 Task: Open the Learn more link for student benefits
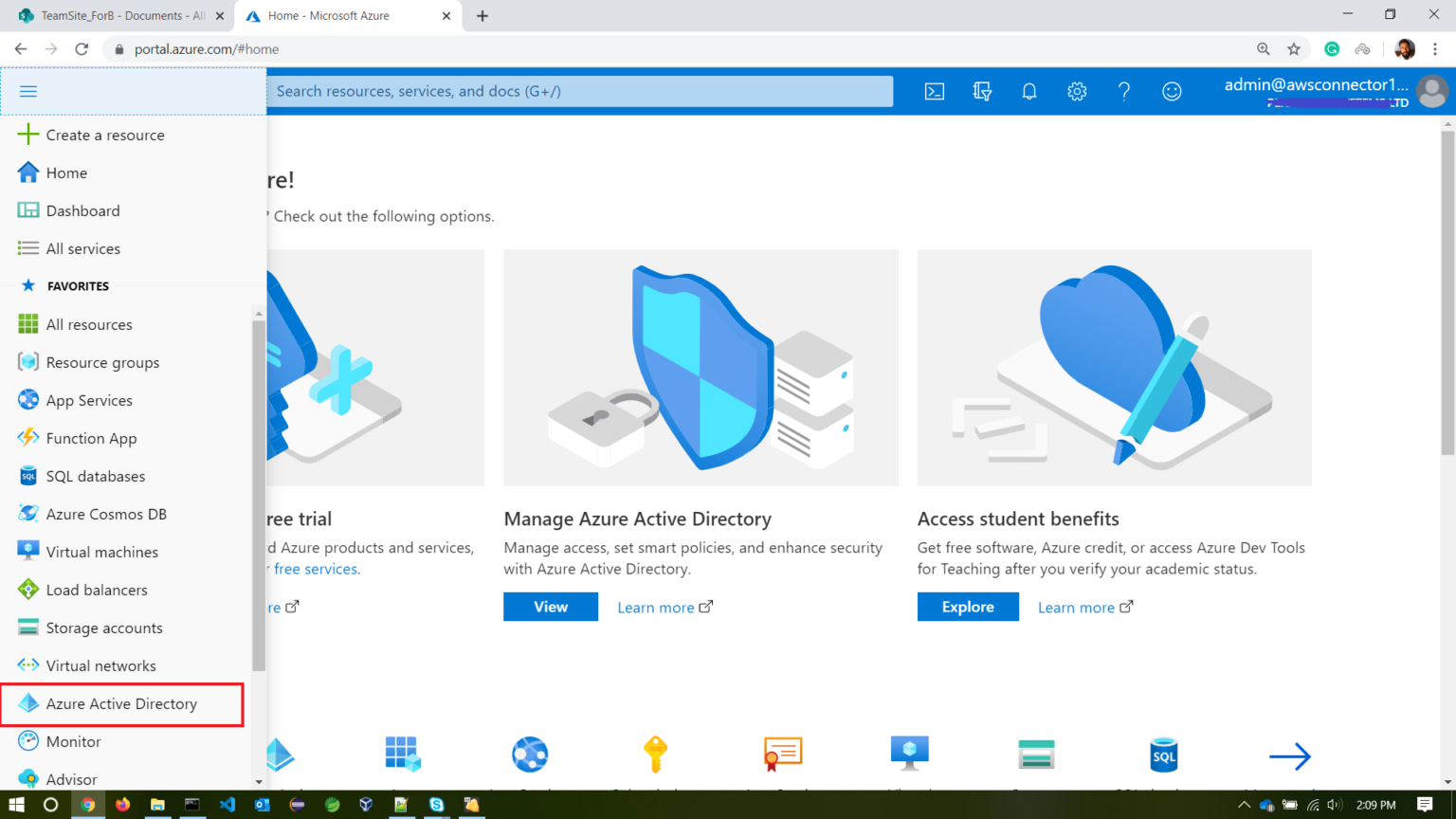click(1076, 607)
